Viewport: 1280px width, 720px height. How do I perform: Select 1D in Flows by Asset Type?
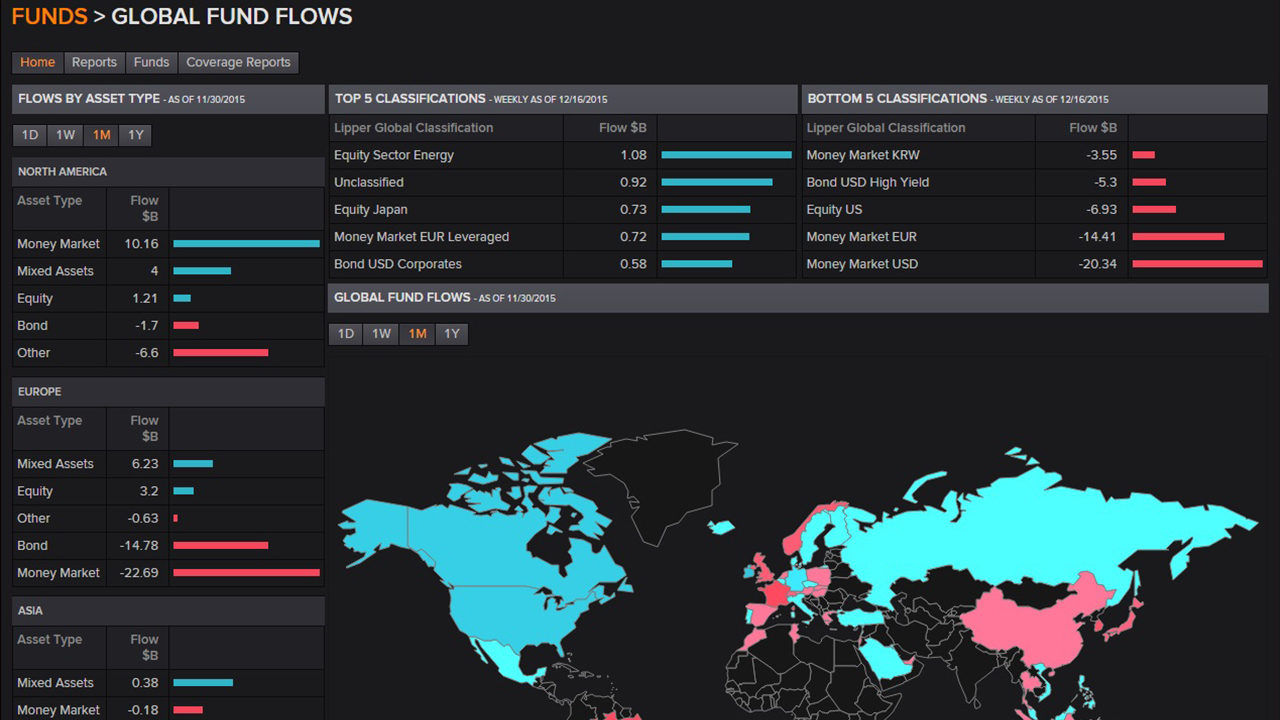[30, 135]
